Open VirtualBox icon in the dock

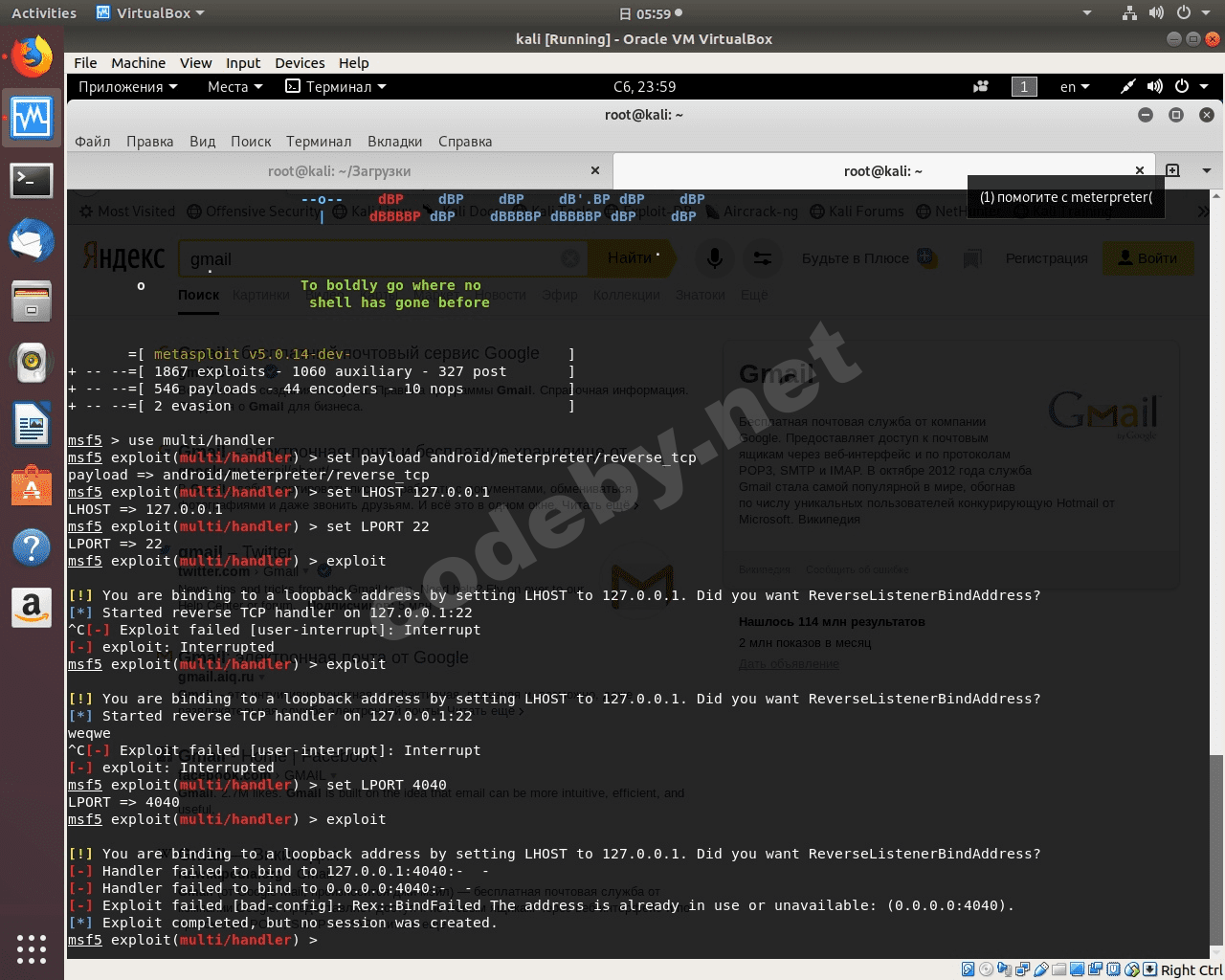pos(32,119)
